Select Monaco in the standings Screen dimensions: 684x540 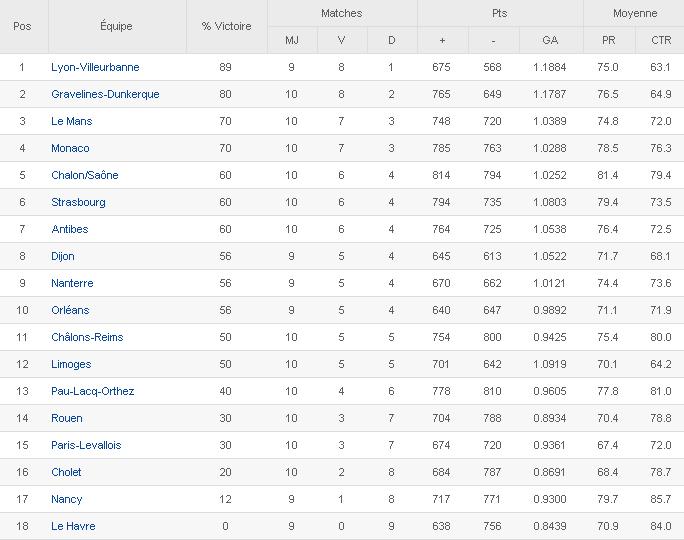(x=70, y=148)
